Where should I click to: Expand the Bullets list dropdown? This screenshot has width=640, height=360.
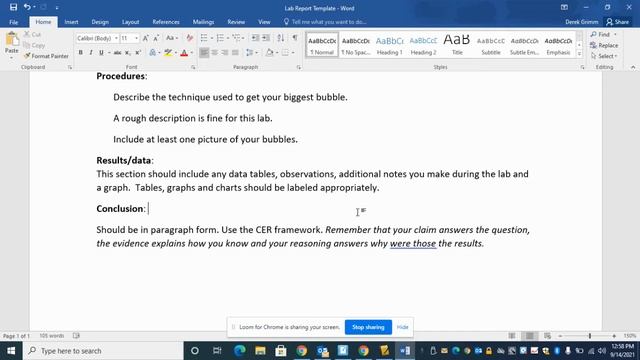pyautogui.click(x=212, y=38)
